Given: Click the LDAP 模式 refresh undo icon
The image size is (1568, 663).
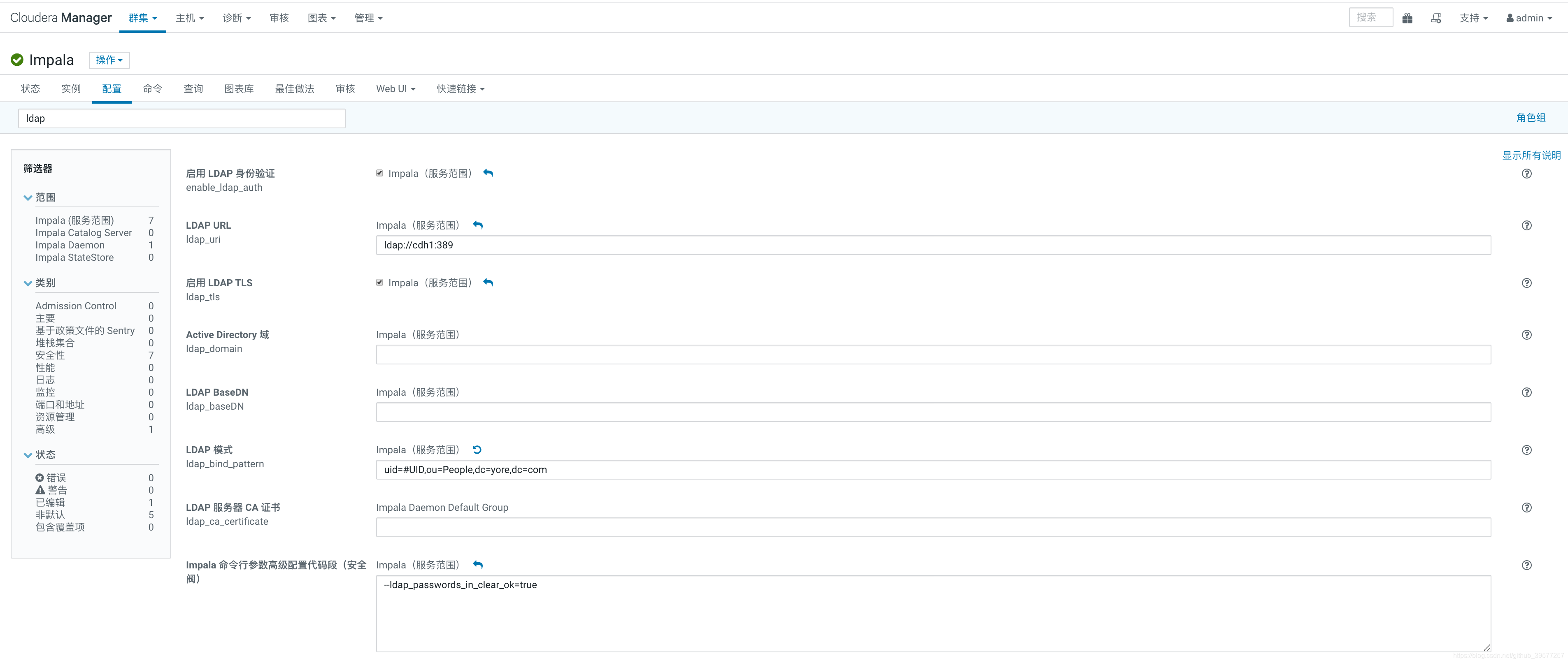Looking at the screenshot, I should 477,450.
